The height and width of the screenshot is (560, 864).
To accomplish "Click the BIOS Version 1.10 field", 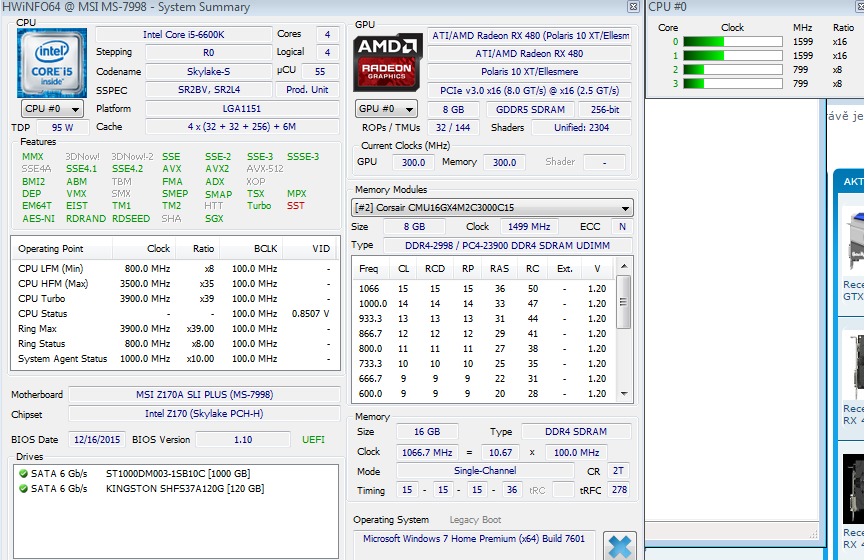I will click(243, 440).
